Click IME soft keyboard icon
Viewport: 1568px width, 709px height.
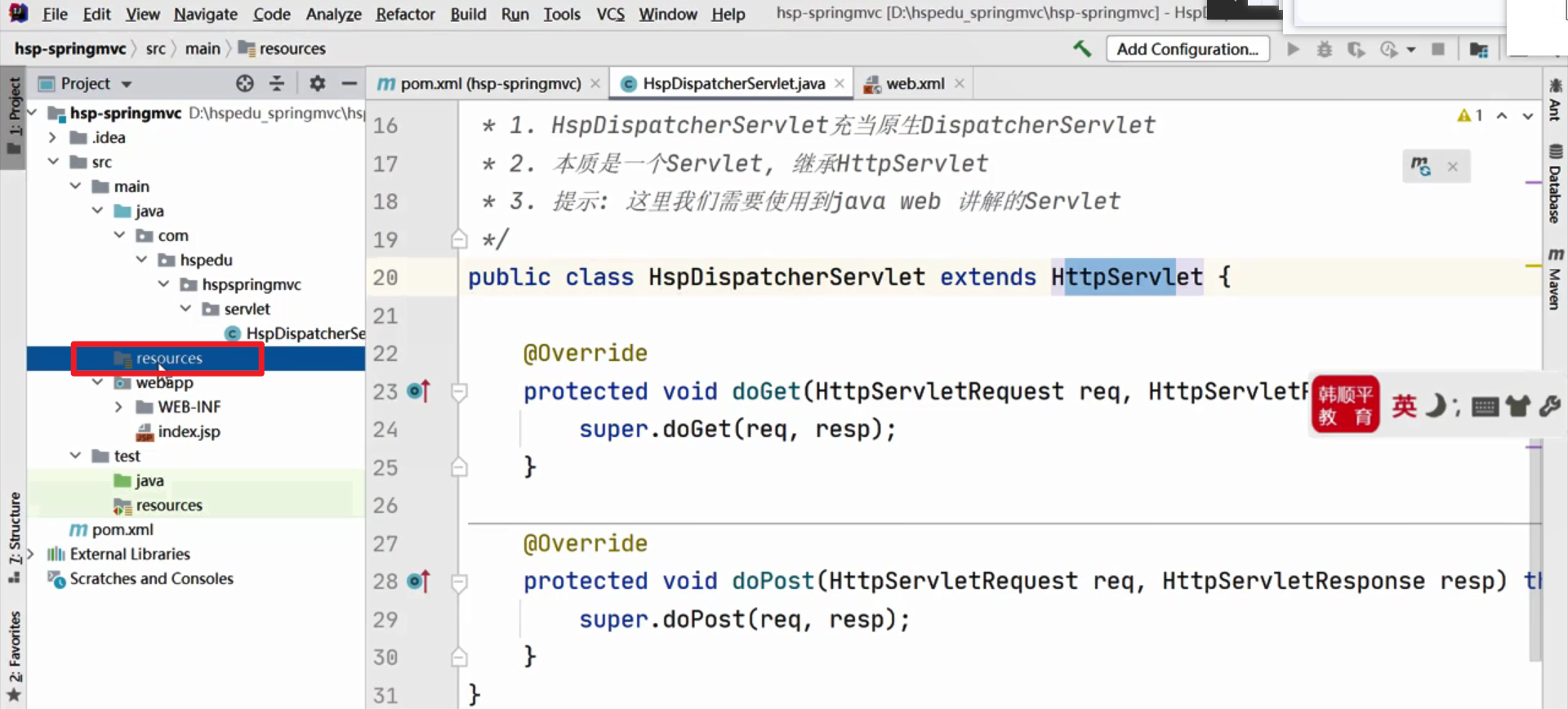[x=1485, y=407]
